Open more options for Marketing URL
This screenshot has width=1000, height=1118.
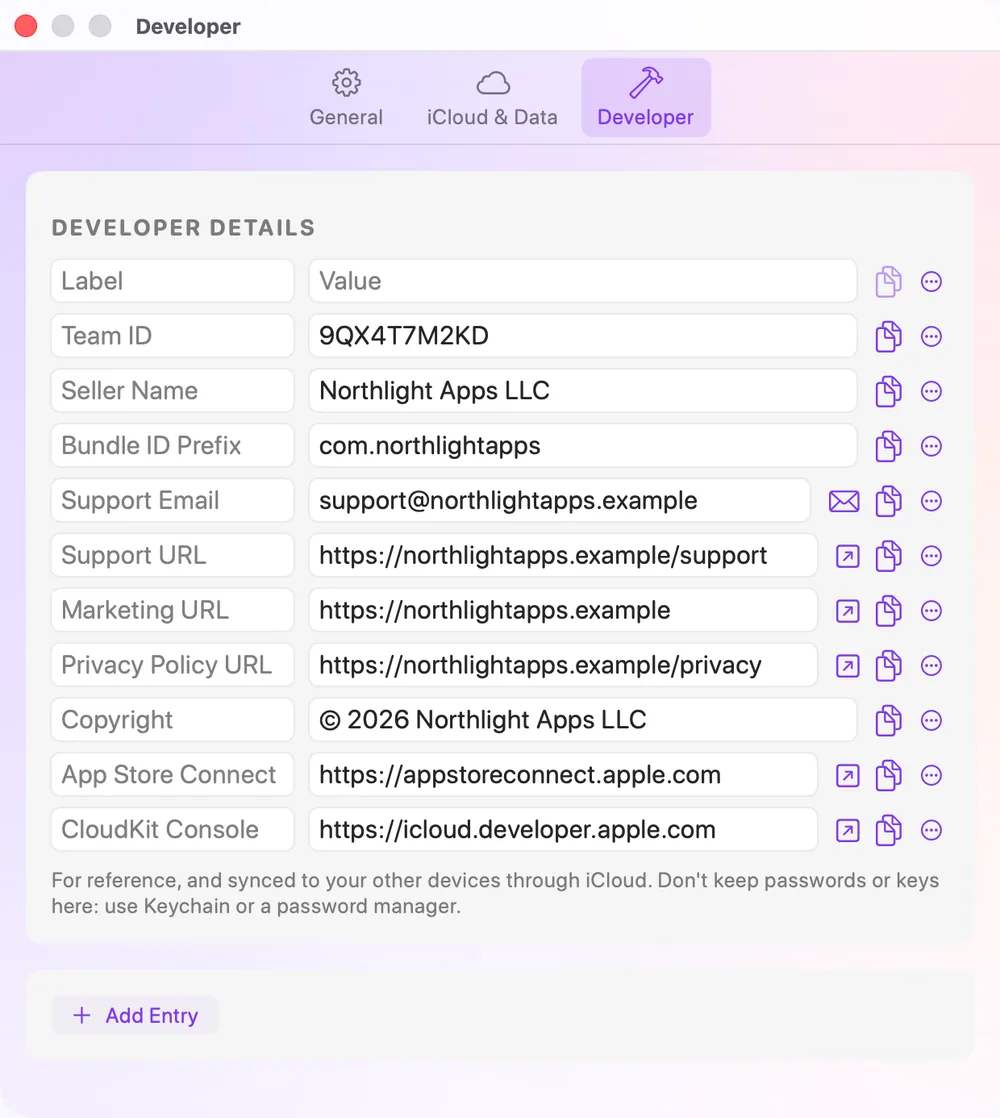click(931, 610)
